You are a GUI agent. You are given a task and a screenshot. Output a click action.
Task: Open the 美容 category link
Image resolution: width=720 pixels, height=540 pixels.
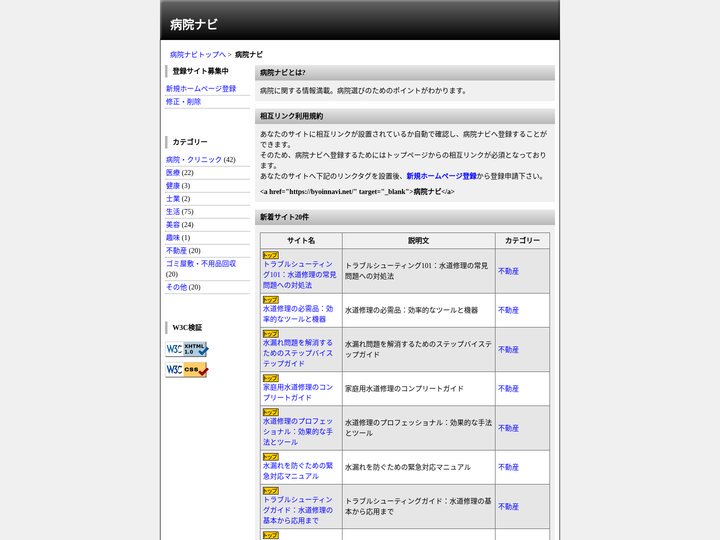173,225
